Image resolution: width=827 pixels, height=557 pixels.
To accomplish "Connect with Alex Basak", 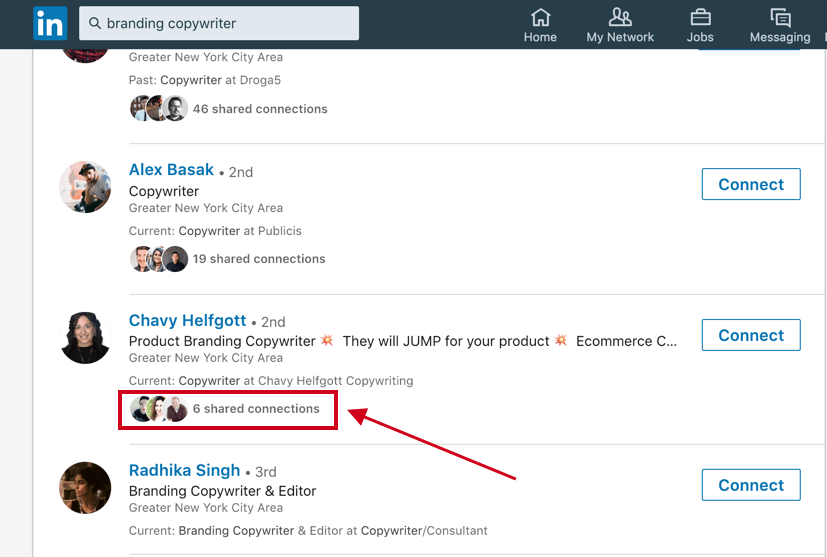I will 751,184.
